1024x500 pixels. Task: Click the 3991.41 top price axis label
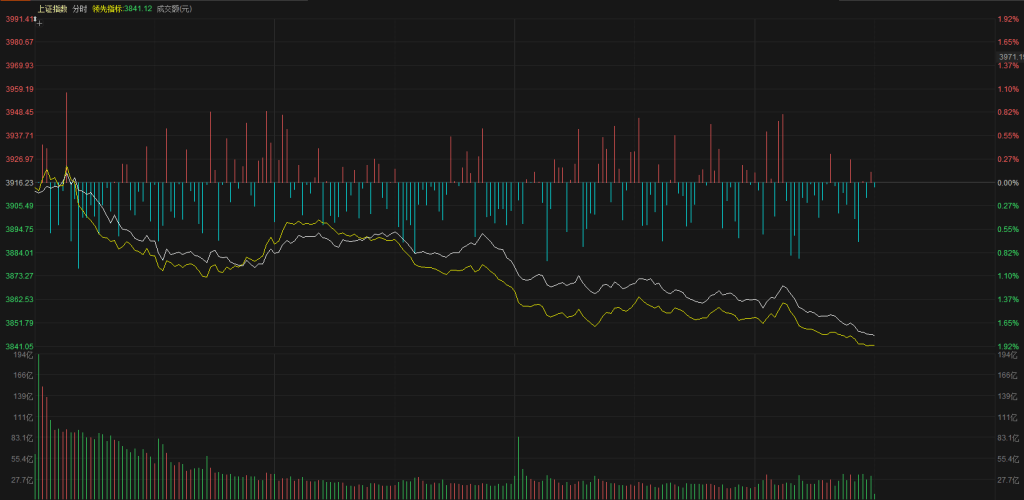tap(19, 19)
